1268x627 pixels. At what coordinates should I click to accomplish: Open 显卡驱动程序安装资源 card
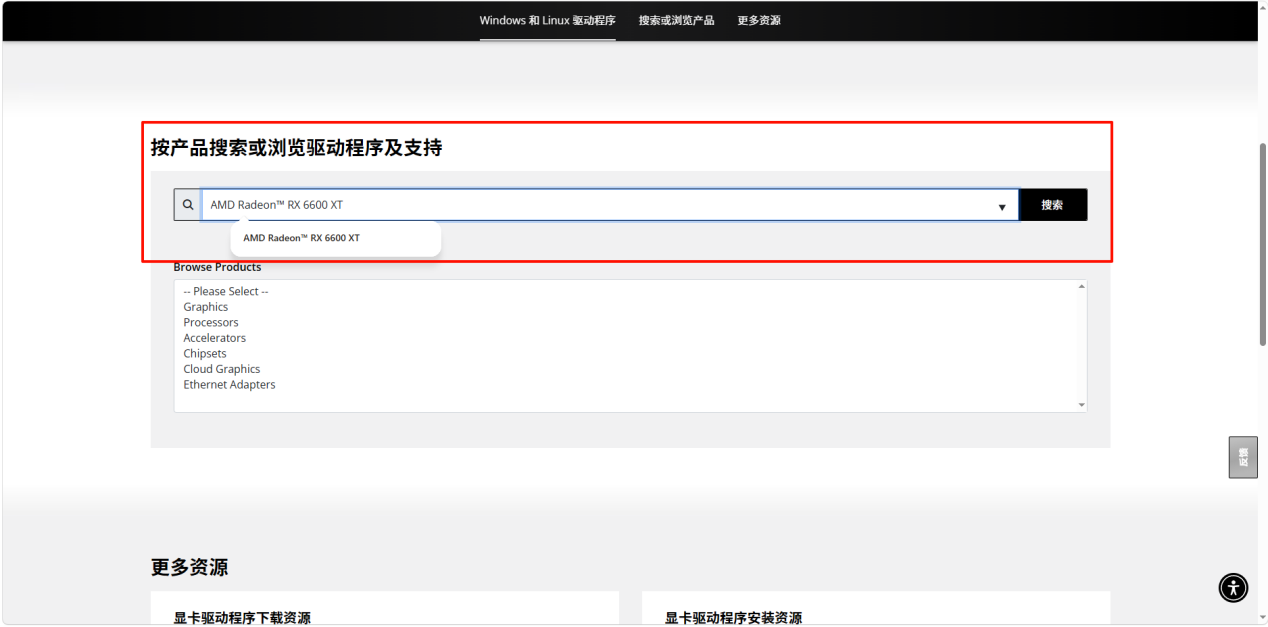(876, 609)
